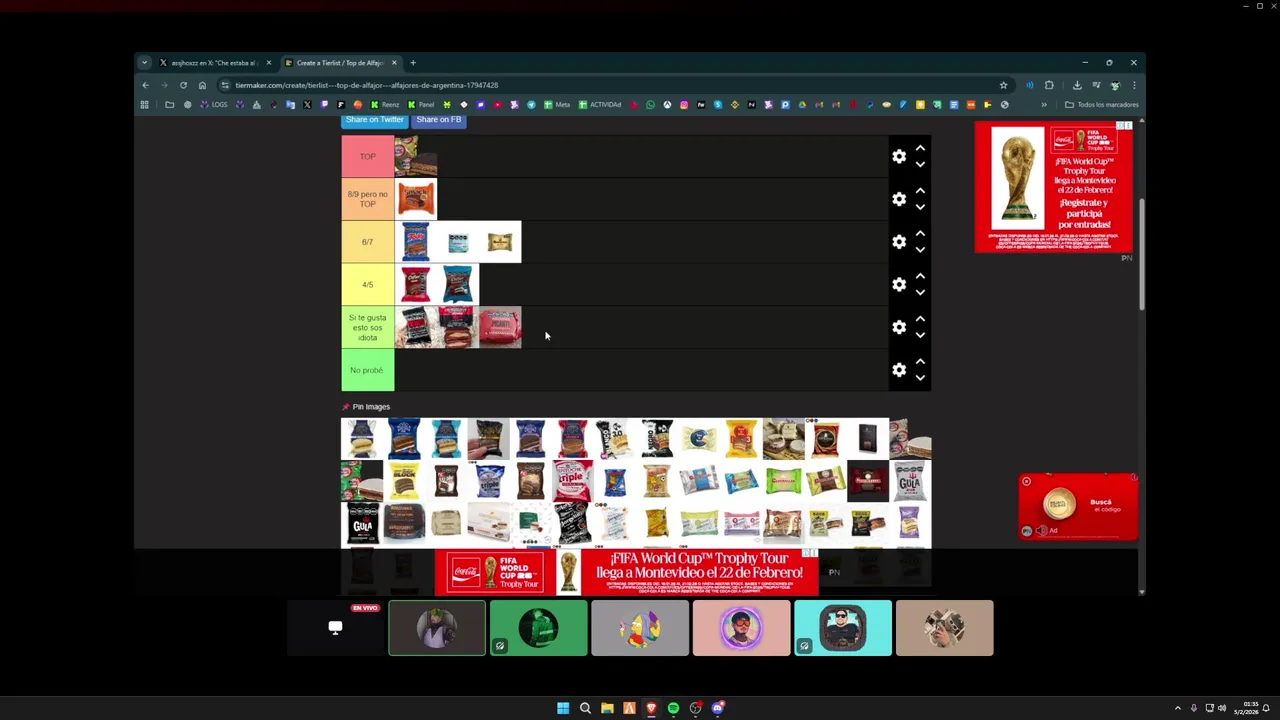Show hidden bookmarks with the double chevron
This screenshot has width=1280, height=720.
[x=1044, y=104]
